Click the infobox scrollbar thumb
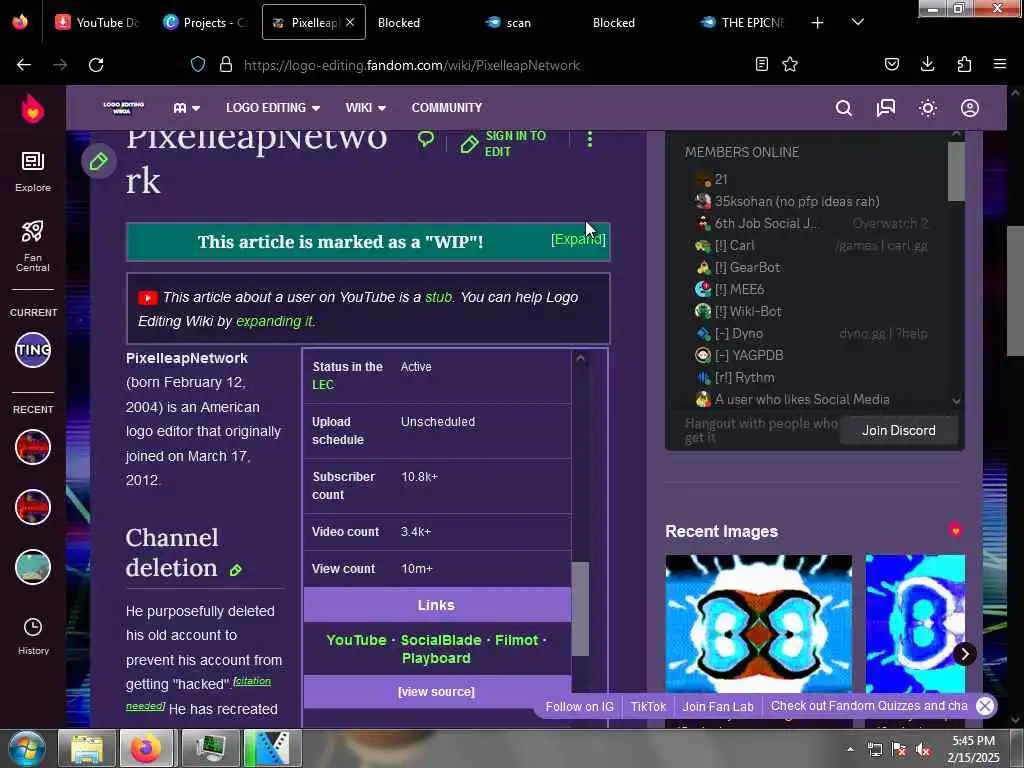Screen dimensions: 1024x768 580,608
